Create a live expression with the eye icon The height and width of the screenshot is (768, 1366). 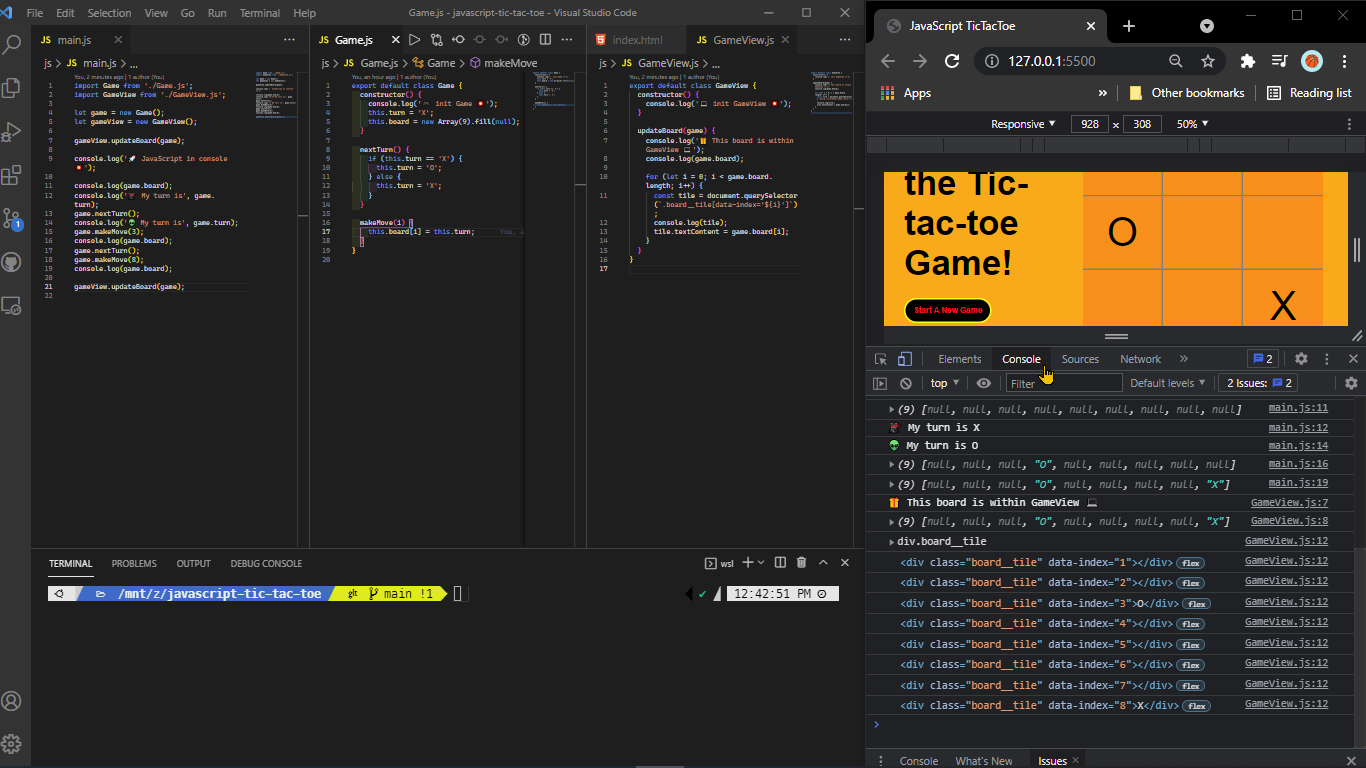(x=984, y=383)
